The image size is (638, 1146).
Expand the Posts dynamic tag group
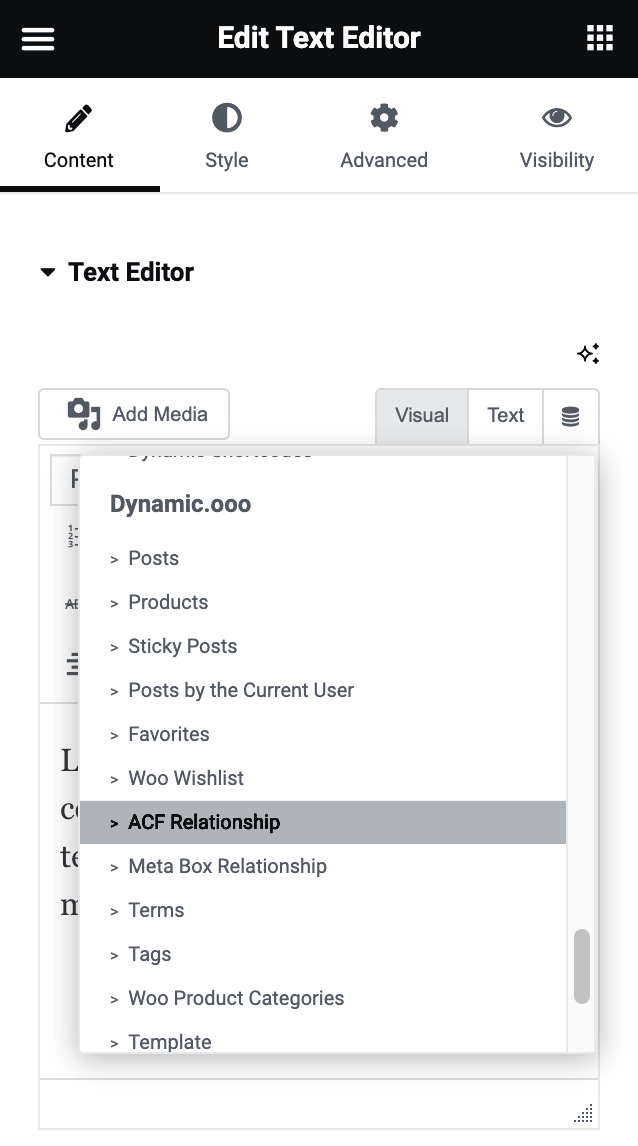tap(153, 558)
